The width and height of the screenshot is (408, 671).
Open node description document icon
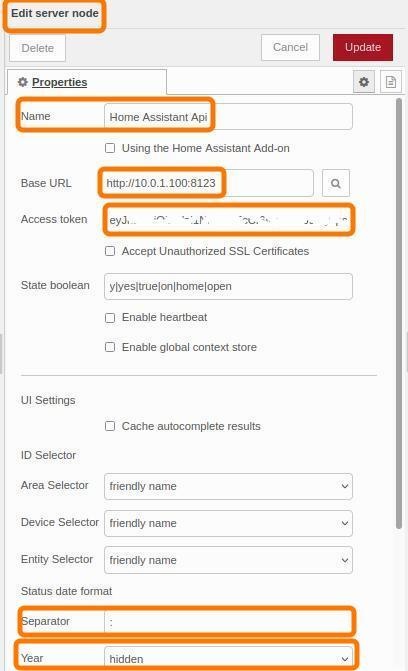(390, 82)
